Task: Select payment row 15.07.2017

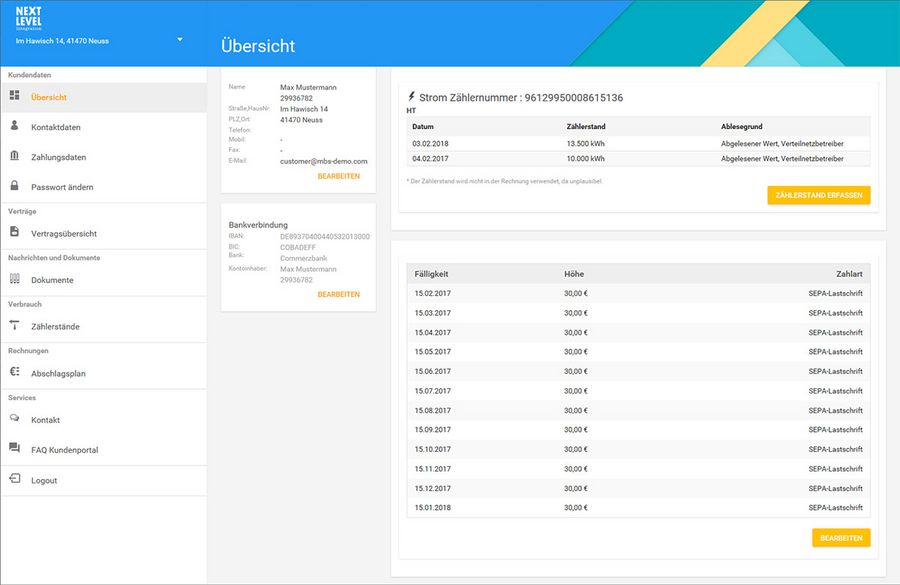Action: tap(638, 391)
